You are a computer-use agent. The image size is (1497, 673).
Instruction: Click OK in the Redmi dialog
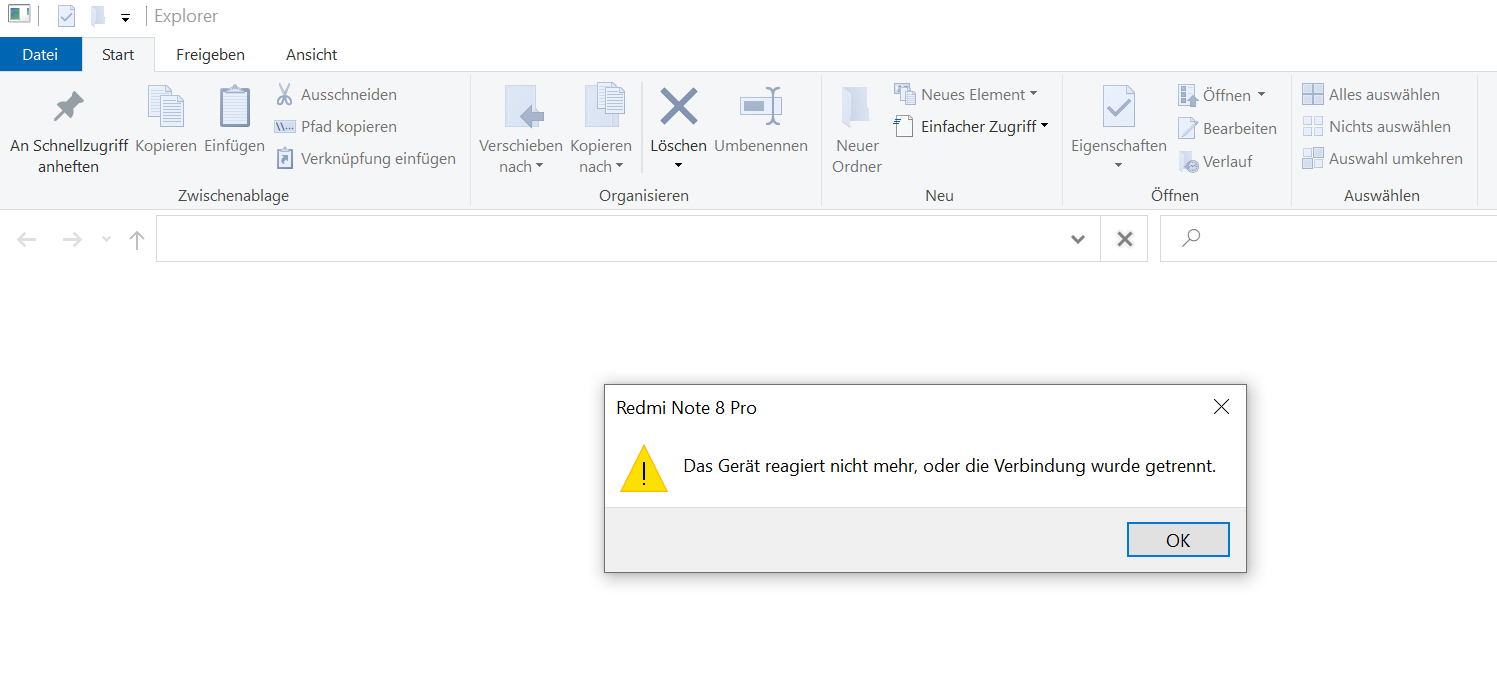click(1178, 540)
